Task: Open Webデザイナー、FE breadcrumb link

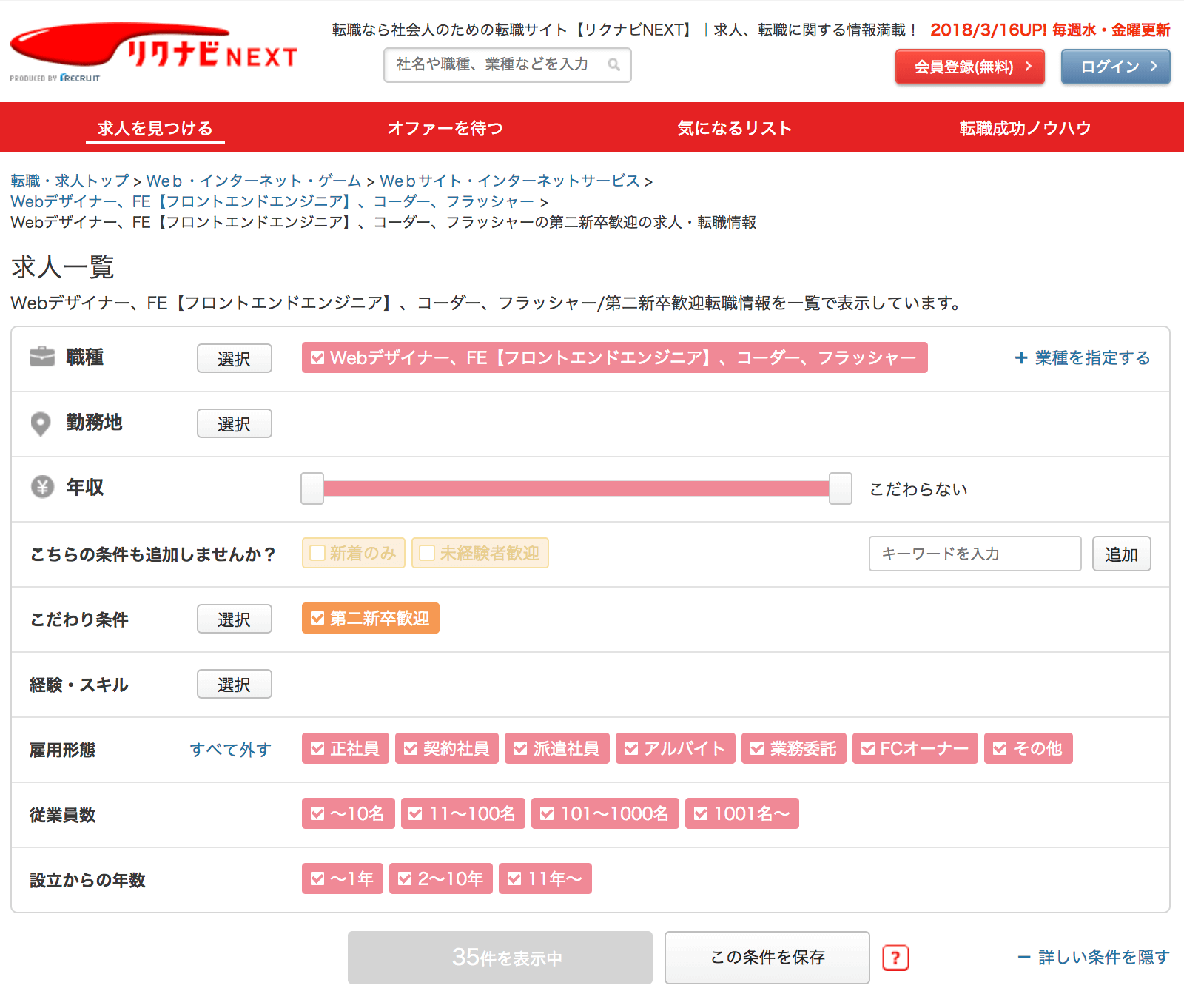Action: [272, 201]
